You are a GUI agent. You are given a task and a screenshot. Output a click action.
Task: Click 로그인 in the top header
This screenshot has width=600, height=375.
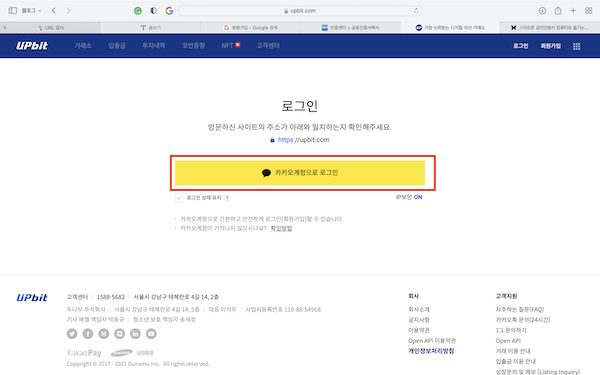[x=520, y=46]
